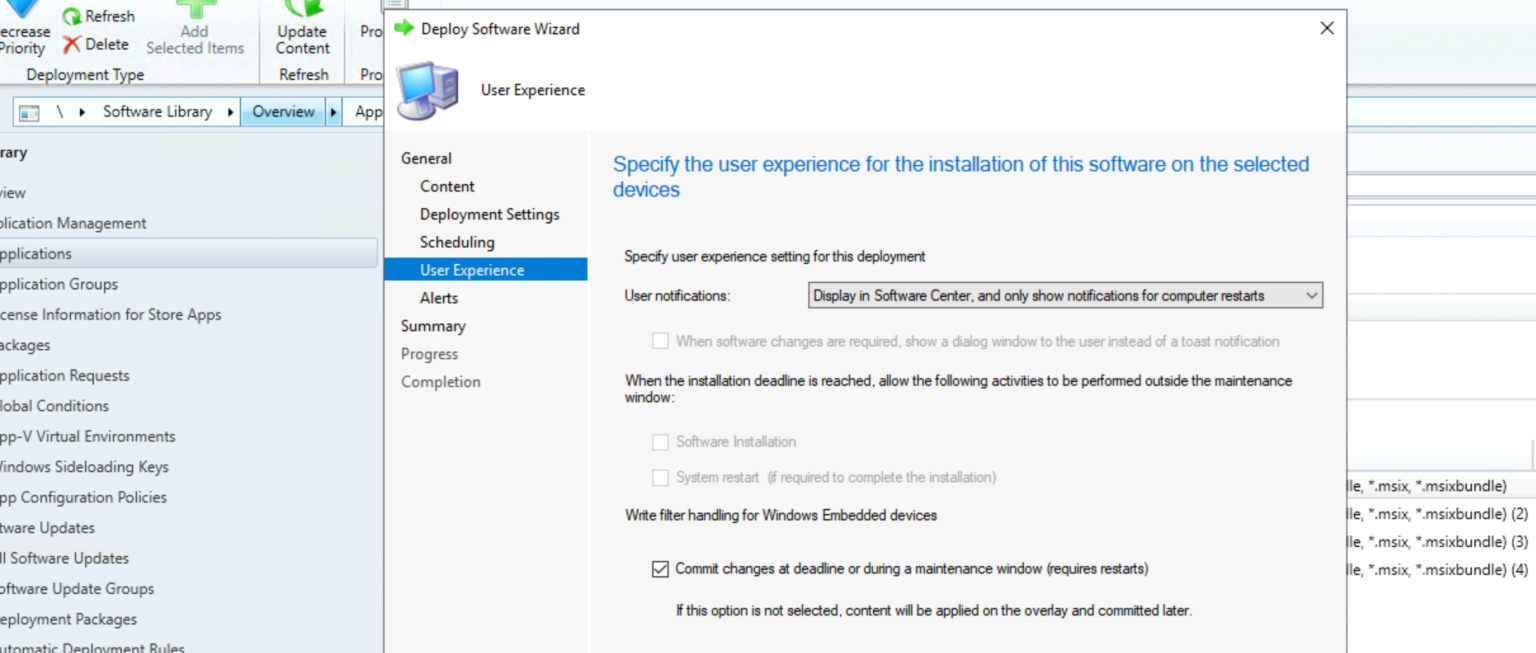This screenshot has width=1536, height=653.
Task: Click the Add Selected Items icon
Action: [x=195, y=8]
